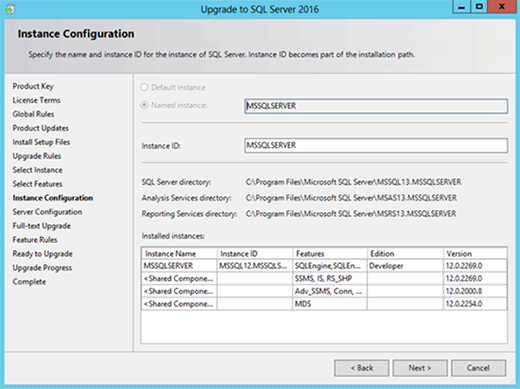Click the MSSQL12.MSSQLS... instance ID cell

[x=255, y=266]
